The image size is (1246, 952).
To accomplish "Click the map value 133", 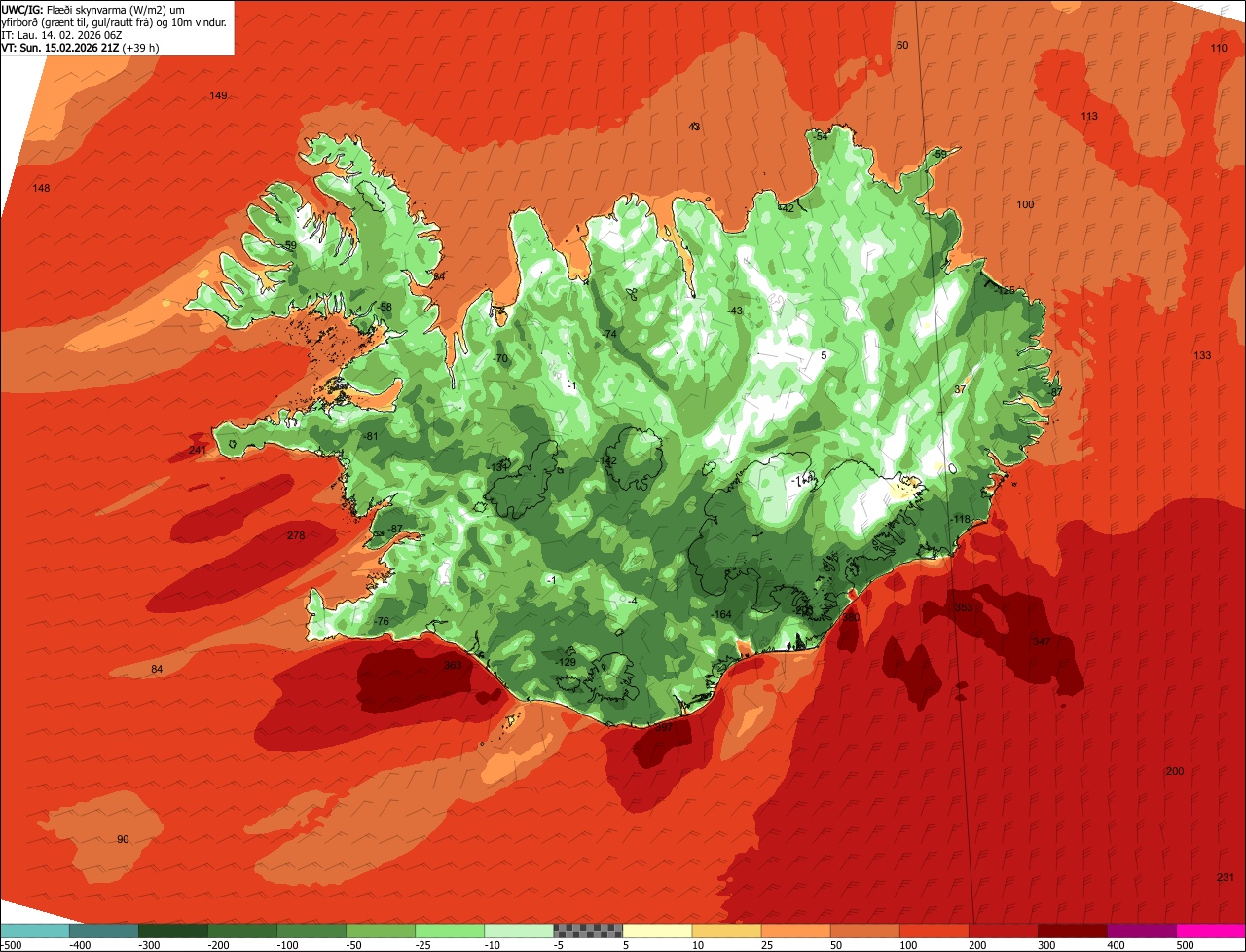I will pyautogui.click(x=1202, y=356).
